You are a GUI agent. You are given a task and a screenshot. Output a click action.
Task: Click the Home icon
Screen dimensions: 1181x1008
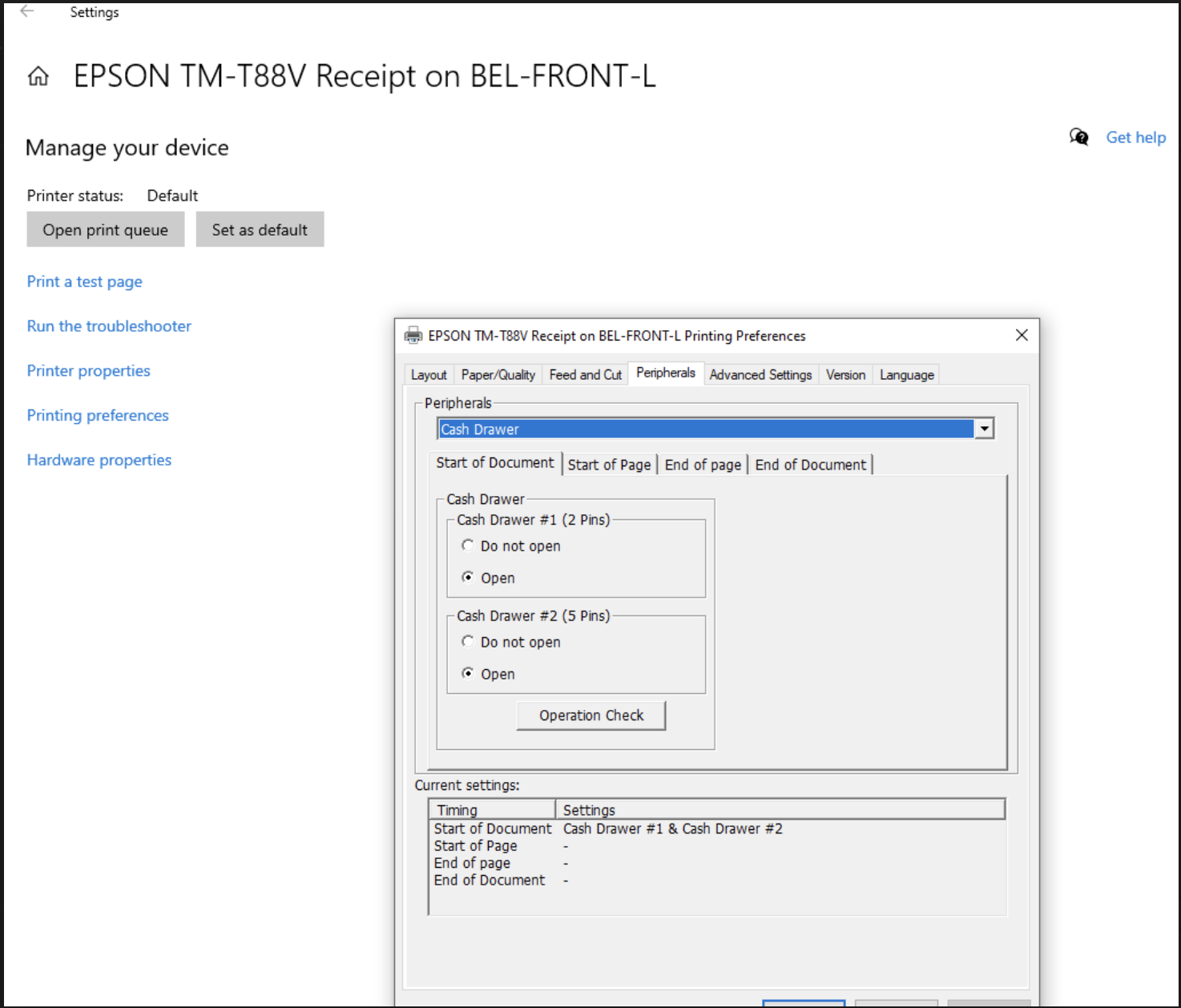38,76
